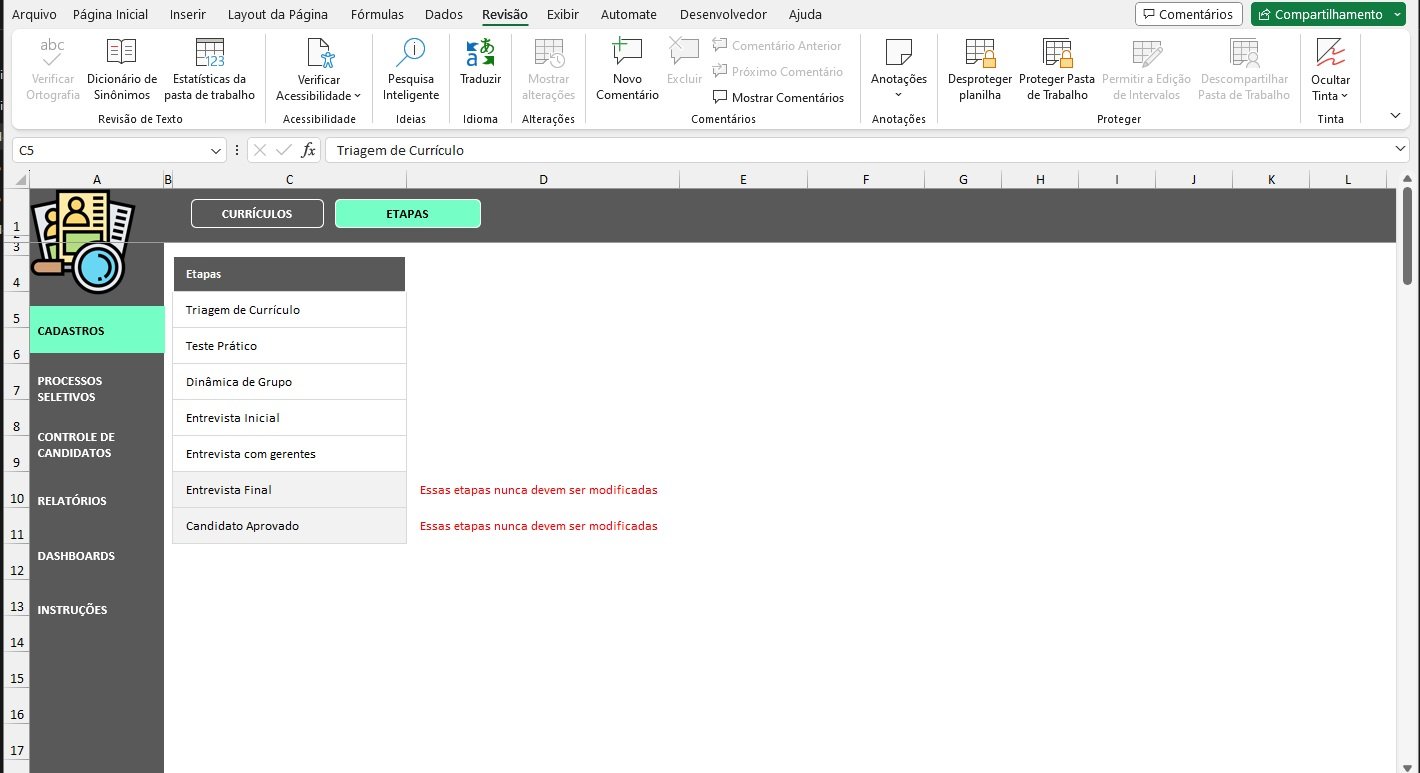Viewport: 1420px width, 773px height.
Task: Select column D header
Action: point(543,180)
